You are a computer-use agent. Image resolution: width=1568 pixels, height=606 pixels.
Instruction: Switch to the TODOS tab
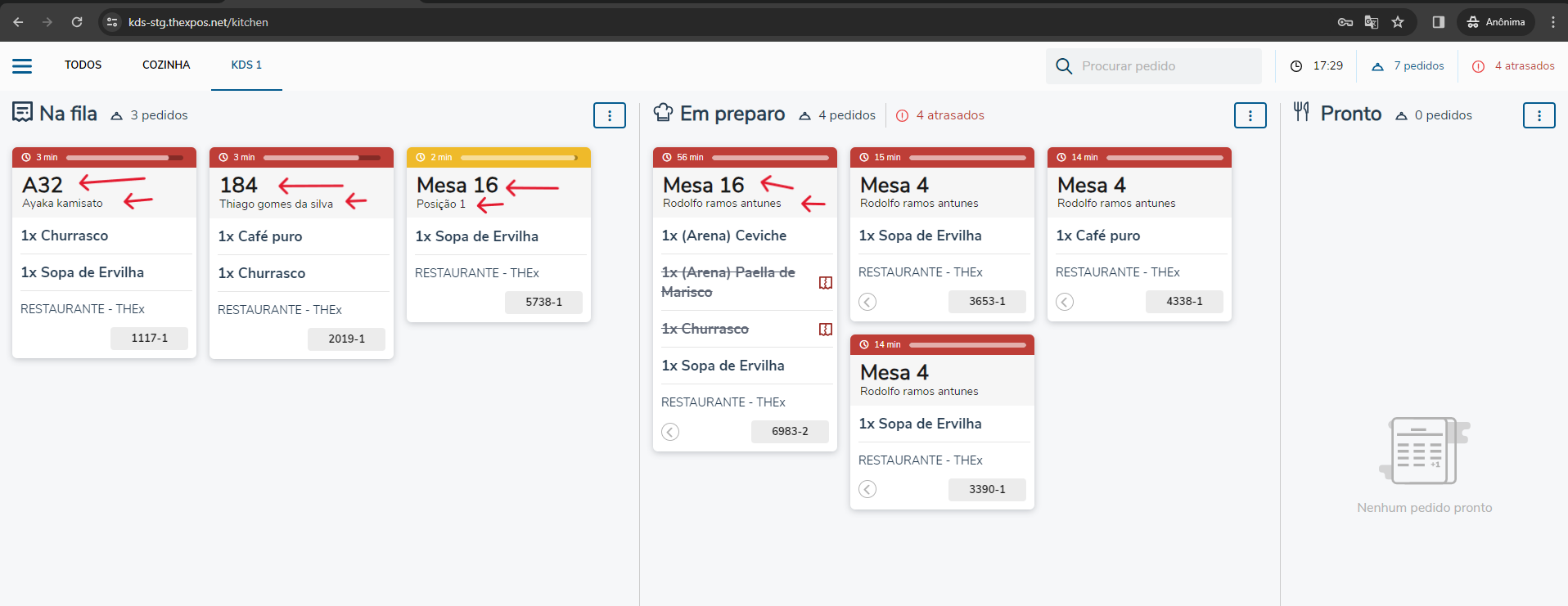(x=83, y=65)
